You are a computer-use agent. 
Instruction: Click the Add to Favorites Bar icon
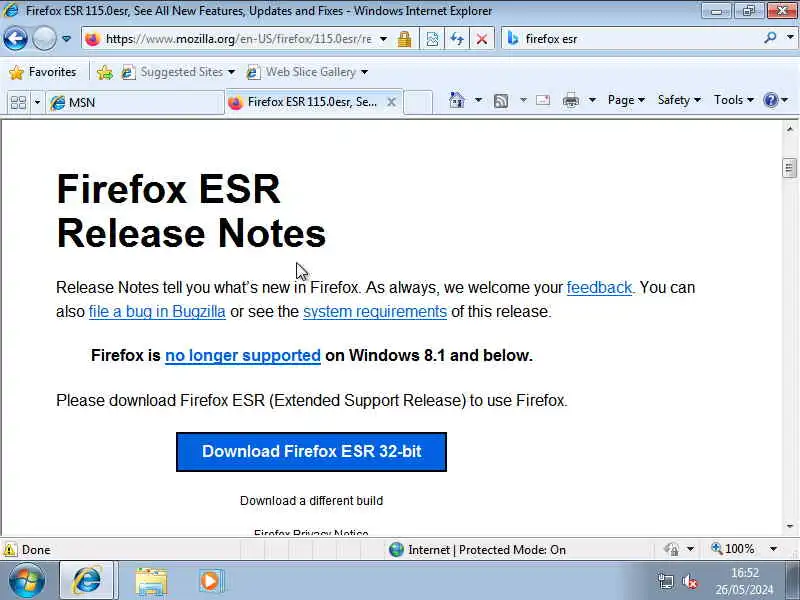pos(105,72)
